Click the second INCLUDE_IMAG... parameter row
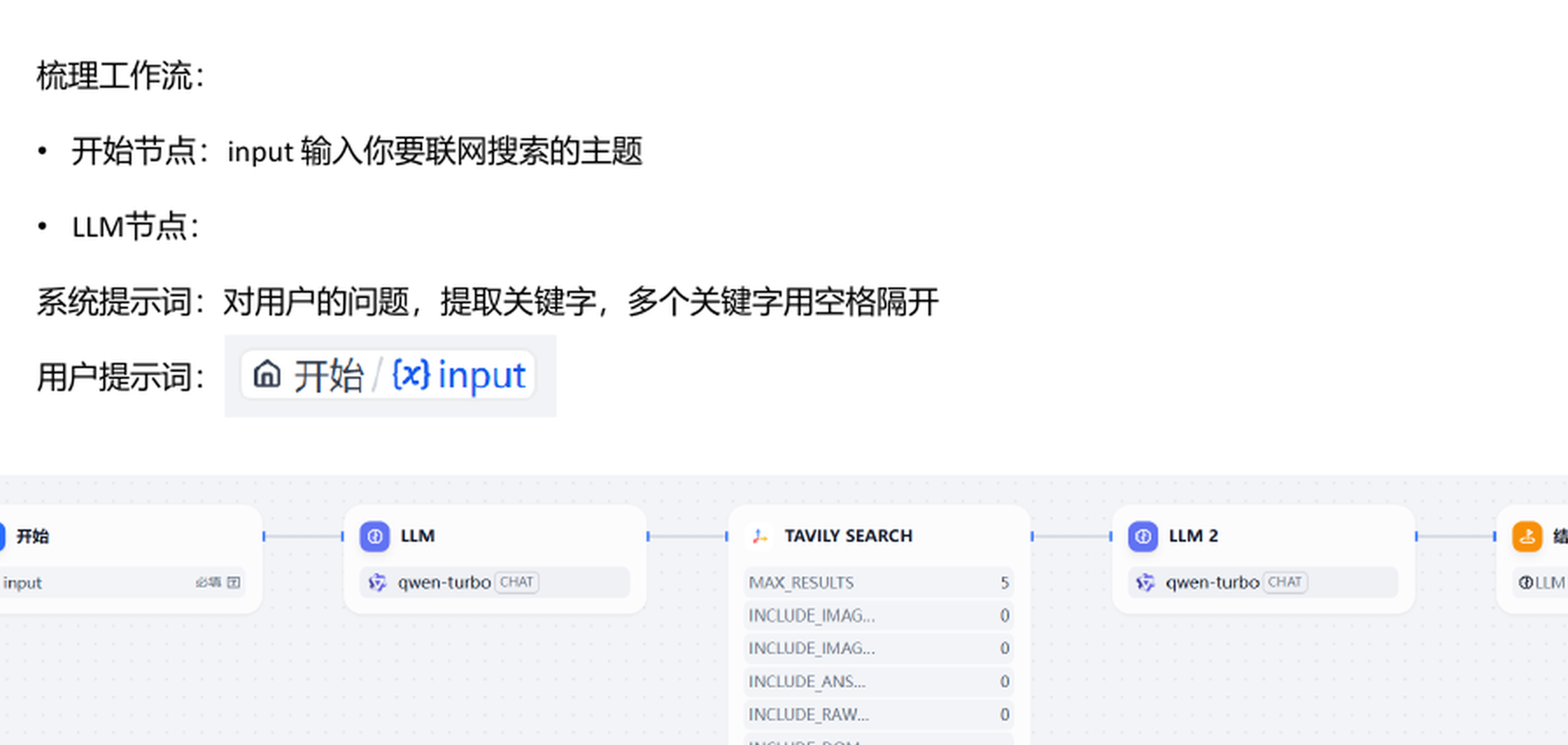This screenshot has width=1568, height=745. [x=879, y=649]
